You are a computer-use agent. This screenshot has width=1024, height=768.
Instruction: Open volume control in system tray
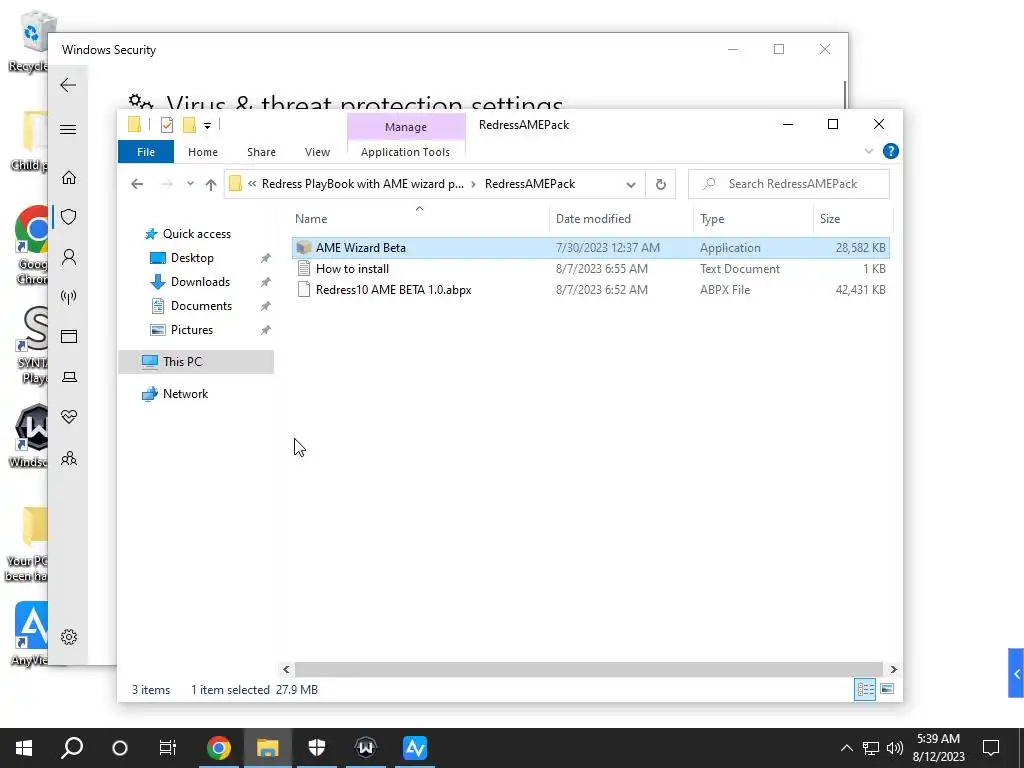895,748
